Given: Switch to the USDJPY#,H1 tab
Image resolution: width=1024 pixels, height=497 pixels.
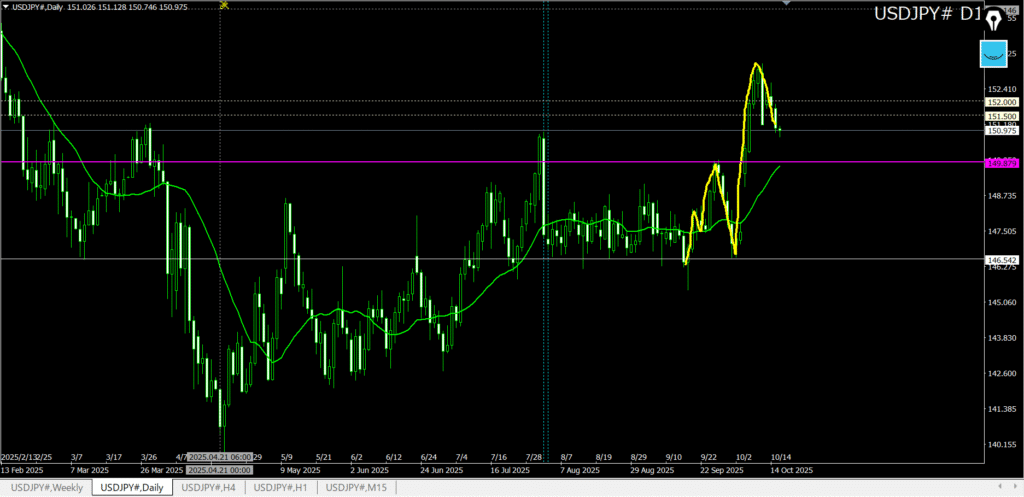Looking at the screenshot, I should 283,487.
